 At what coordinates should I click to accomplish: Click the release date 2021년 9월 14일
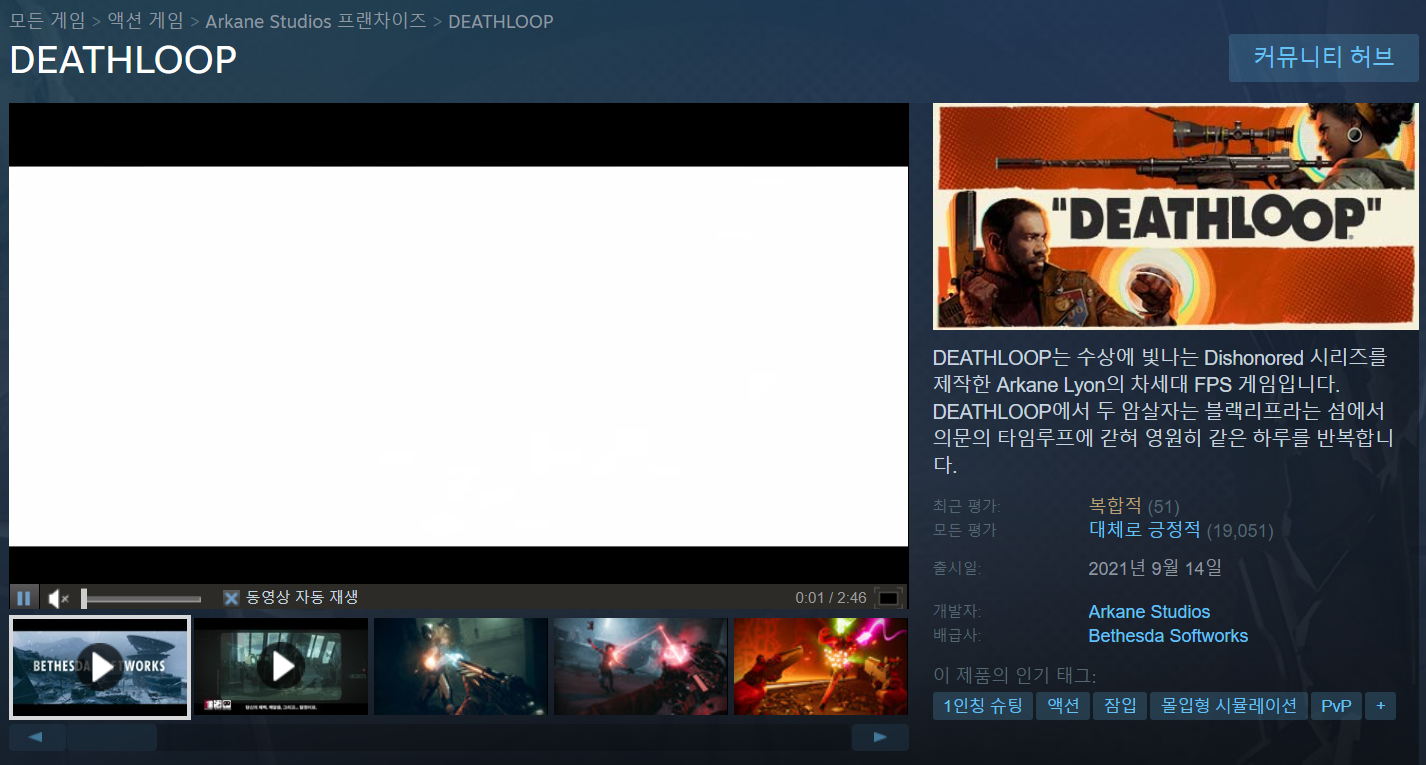[x=1155, y=569]
